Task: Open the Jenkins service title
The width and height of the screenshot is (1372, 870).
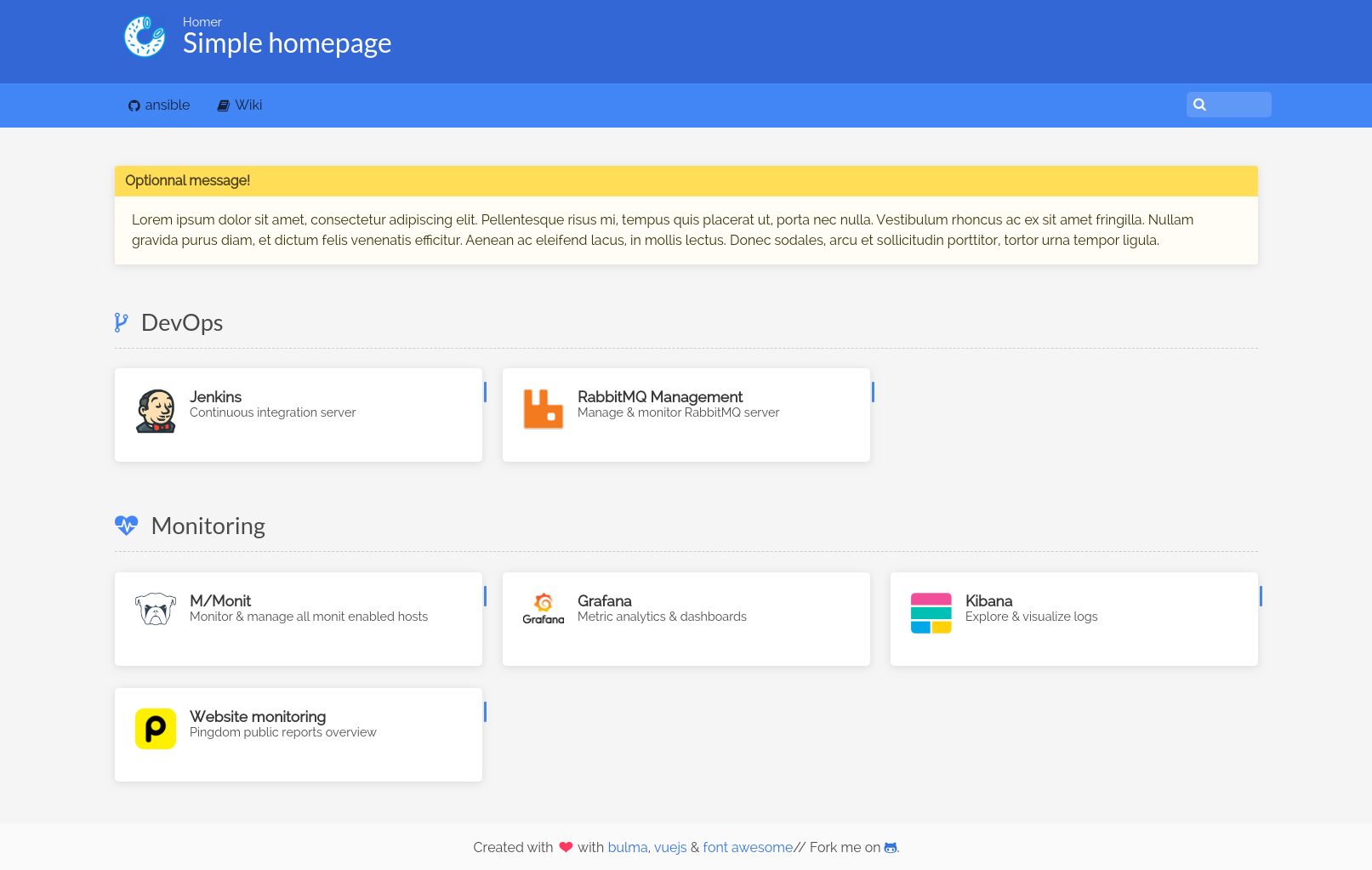Action: 215,397
